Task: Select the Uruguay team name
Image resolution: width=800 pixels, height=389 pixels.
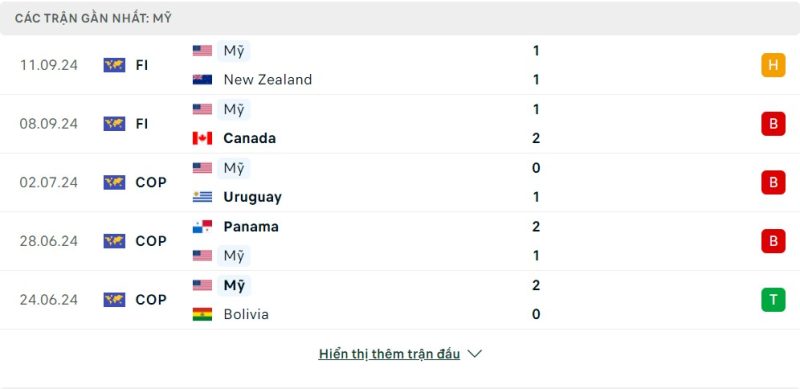Action: [253, 197]
